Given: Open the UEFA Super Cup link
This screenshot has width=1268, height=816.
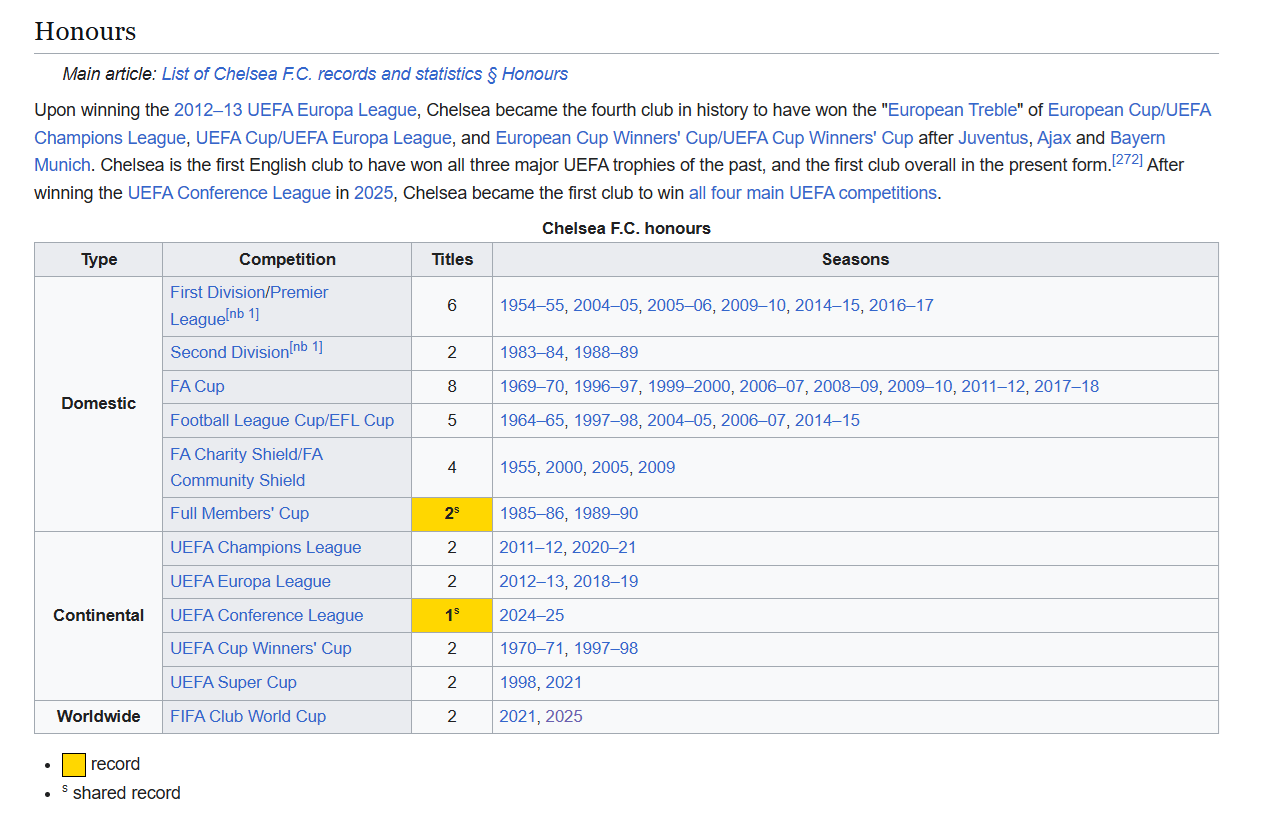Looking at the screenshot, I should point(233,683).
